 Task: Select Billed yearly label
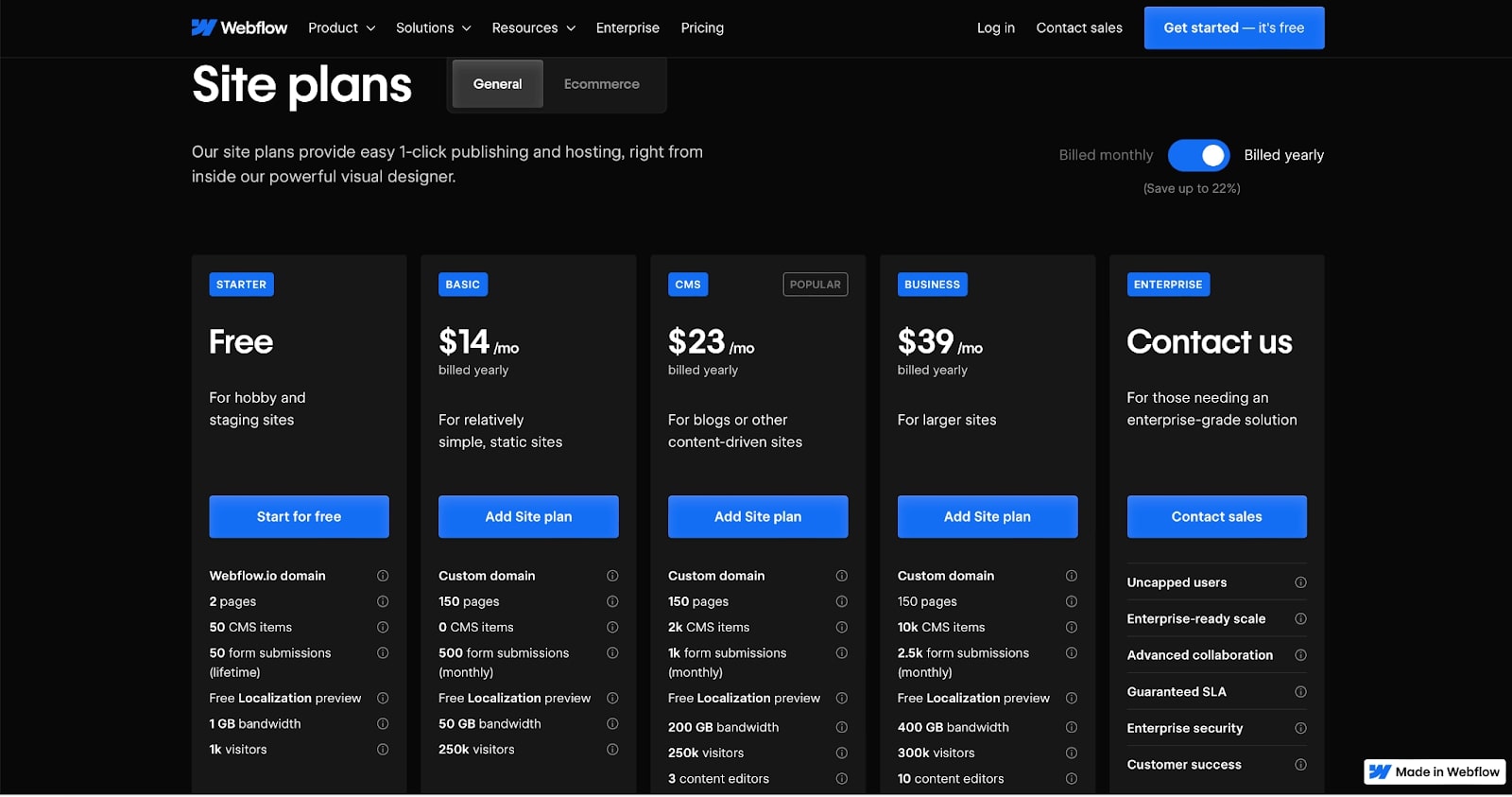point(1283,155)
